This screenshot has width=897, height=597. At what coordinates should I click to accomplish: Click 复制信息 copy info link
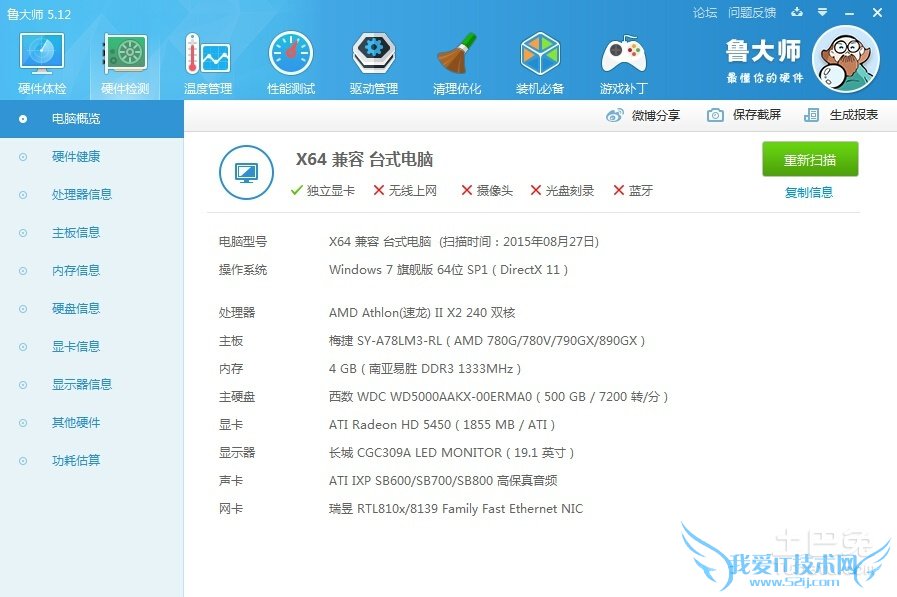coord(809,193)
